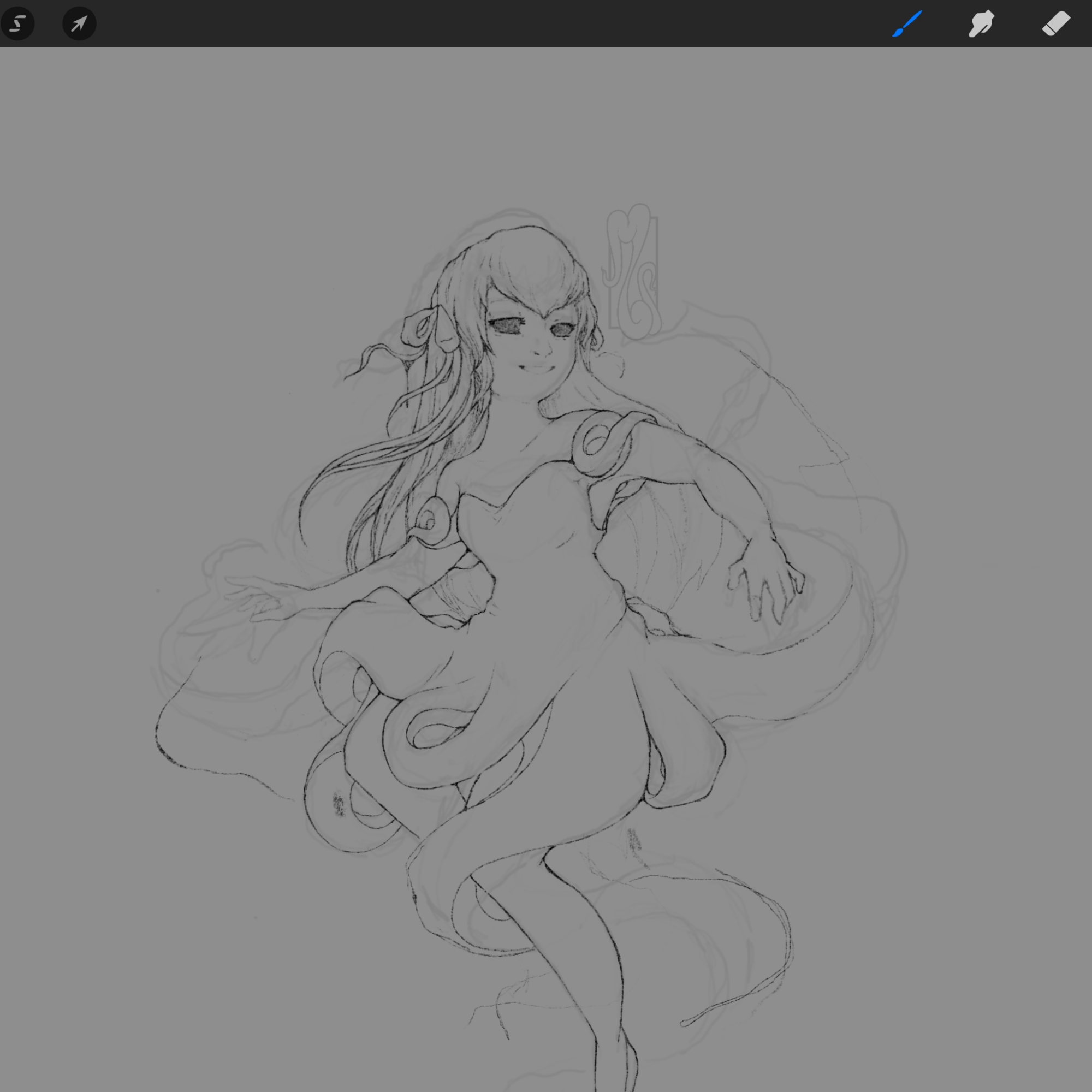
Task: Tap the dark smudge on lower-left tentacle
Action: tap(339, 804)
